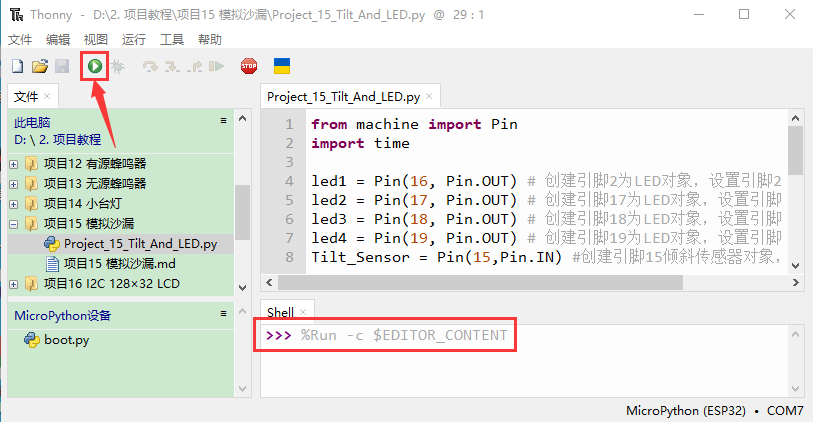The height and width of the screenshot is (422, 813).
Task: Open the 文件 menu
Action: click(20, 39)
